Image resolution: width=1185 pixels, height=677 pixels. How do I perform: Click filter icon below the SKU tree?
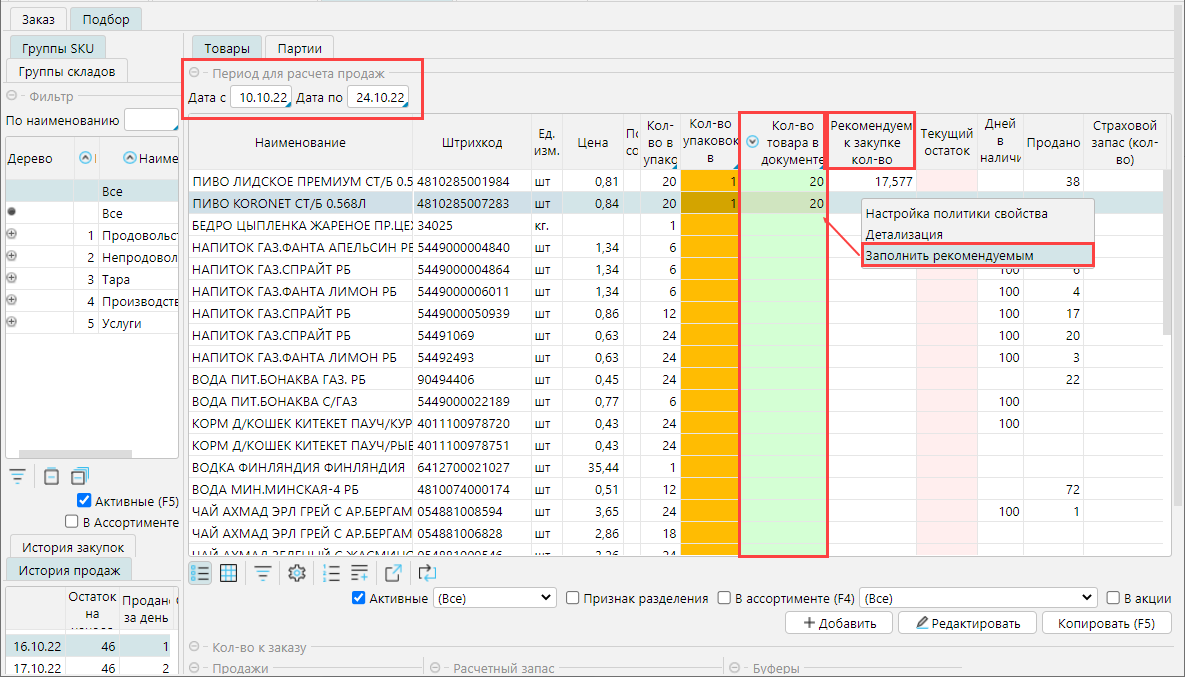[x=17, y=476]
